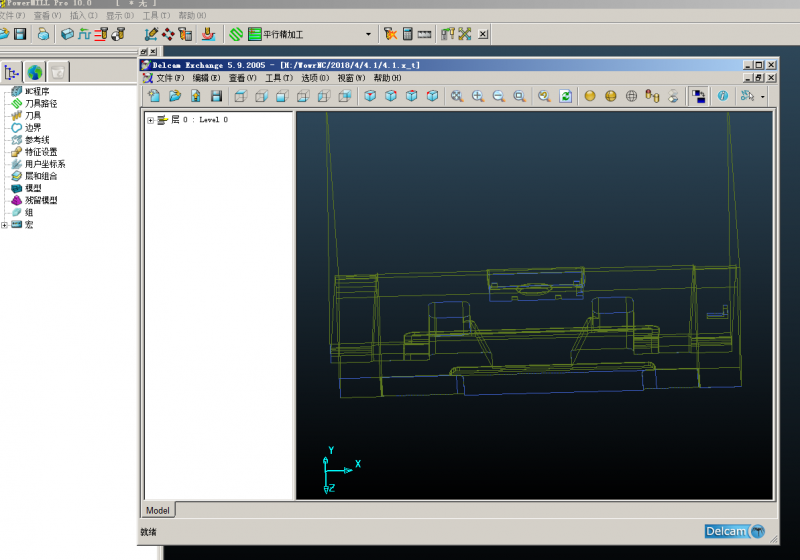
Task: Open the 平行精加工 strategy dropdown
Action: coord(368,34)
